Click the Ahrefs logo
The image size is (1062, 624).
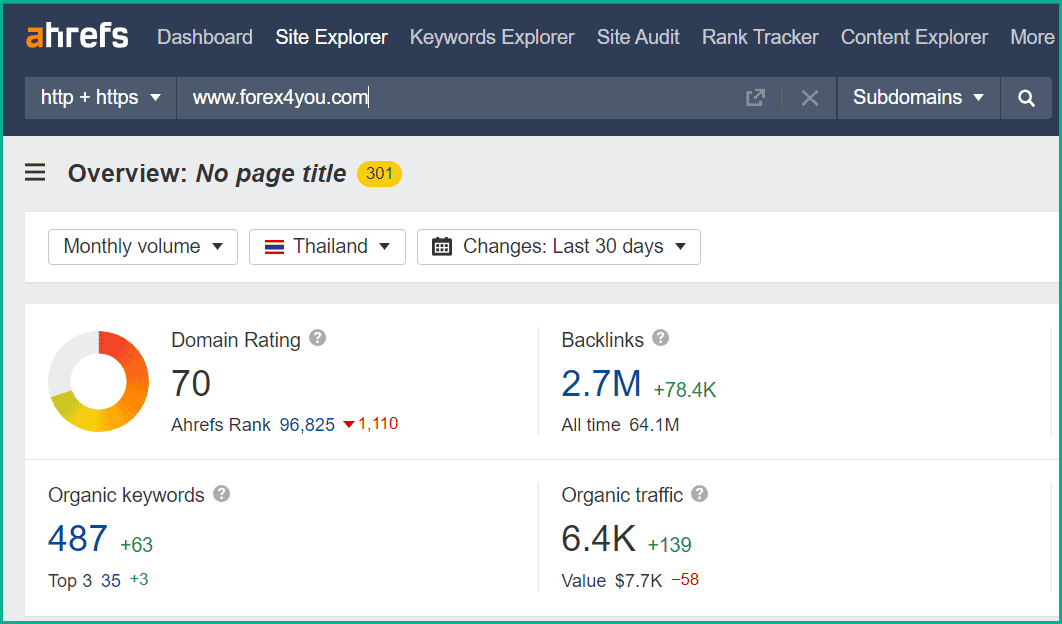(77, 36)
